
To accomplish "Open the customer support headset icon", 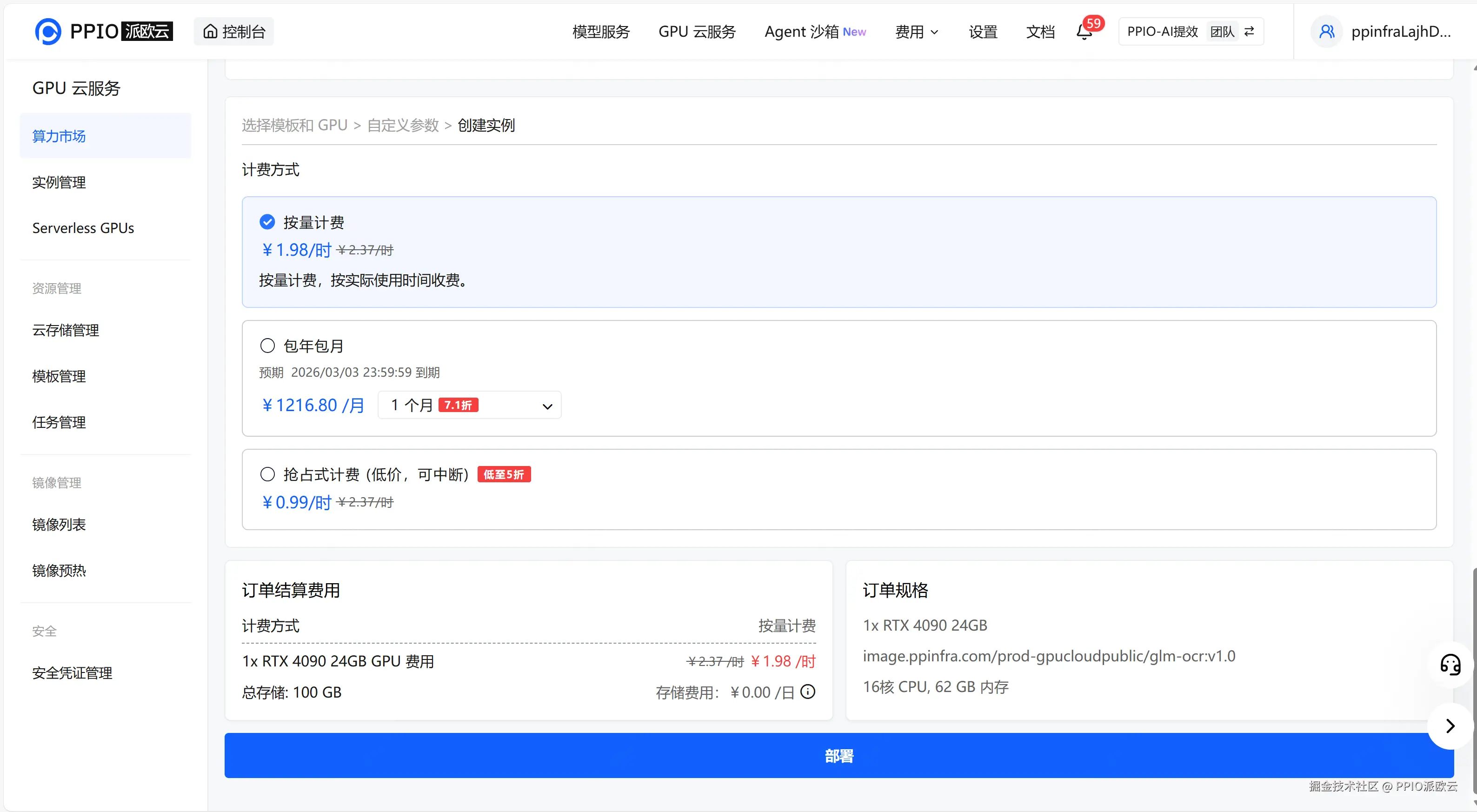I will click(1450, 665).
